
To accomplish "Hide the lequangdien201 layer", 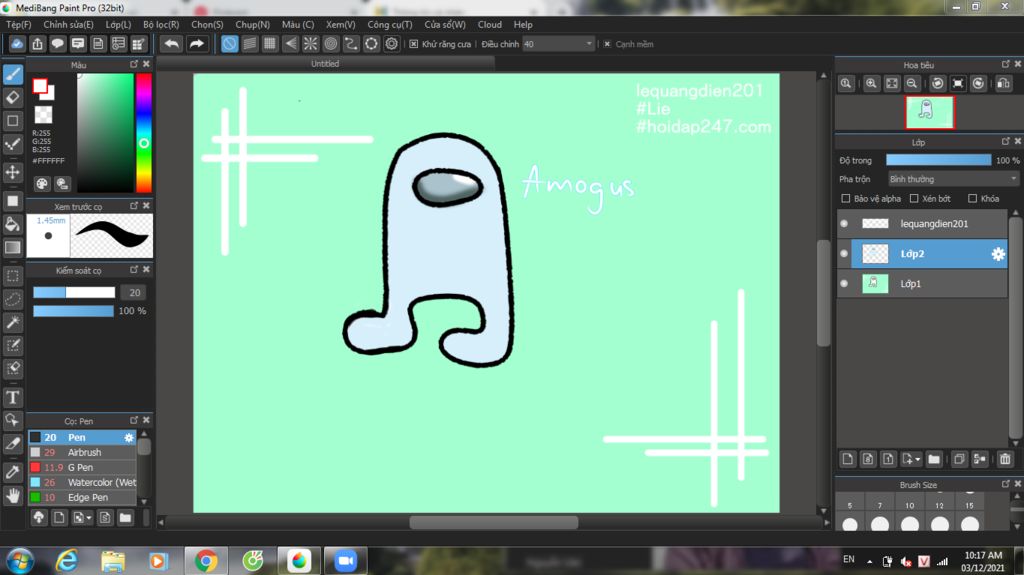I will pos(844,223).
